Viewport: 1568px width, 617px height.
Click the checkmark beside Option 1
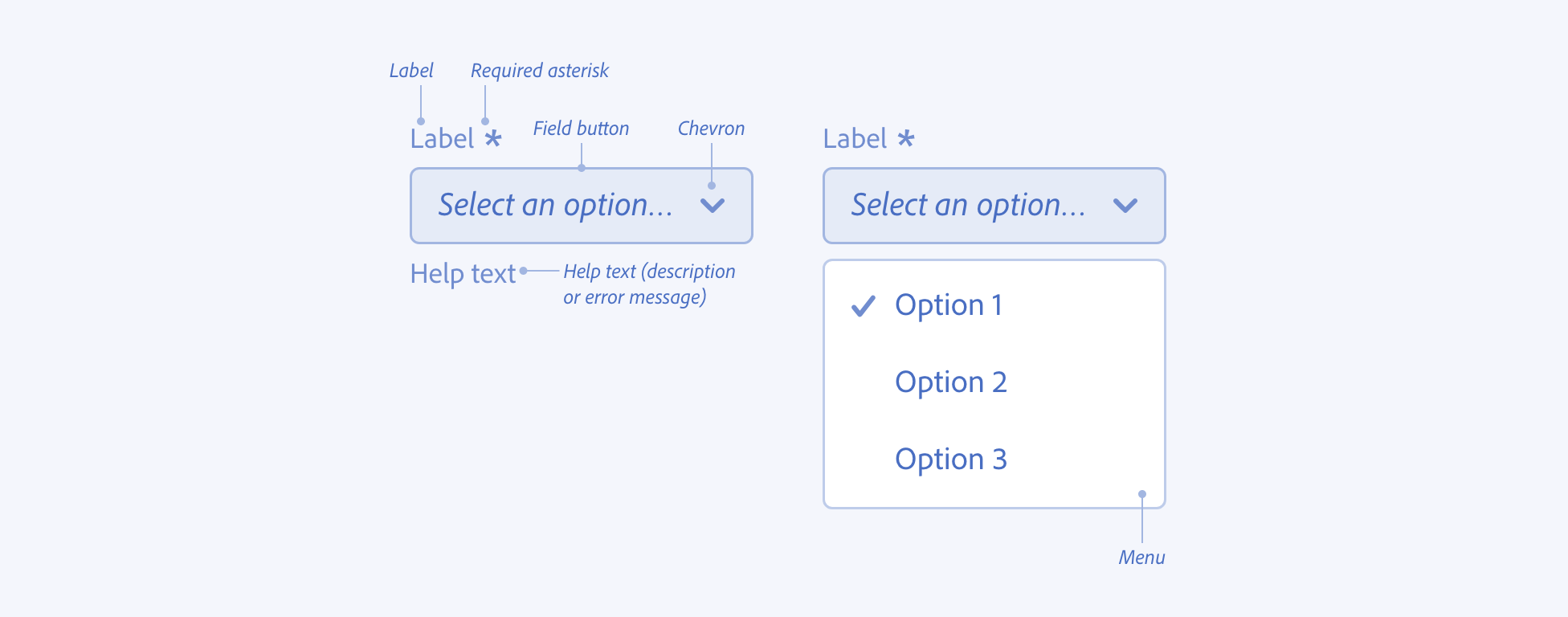pos(864,306)
